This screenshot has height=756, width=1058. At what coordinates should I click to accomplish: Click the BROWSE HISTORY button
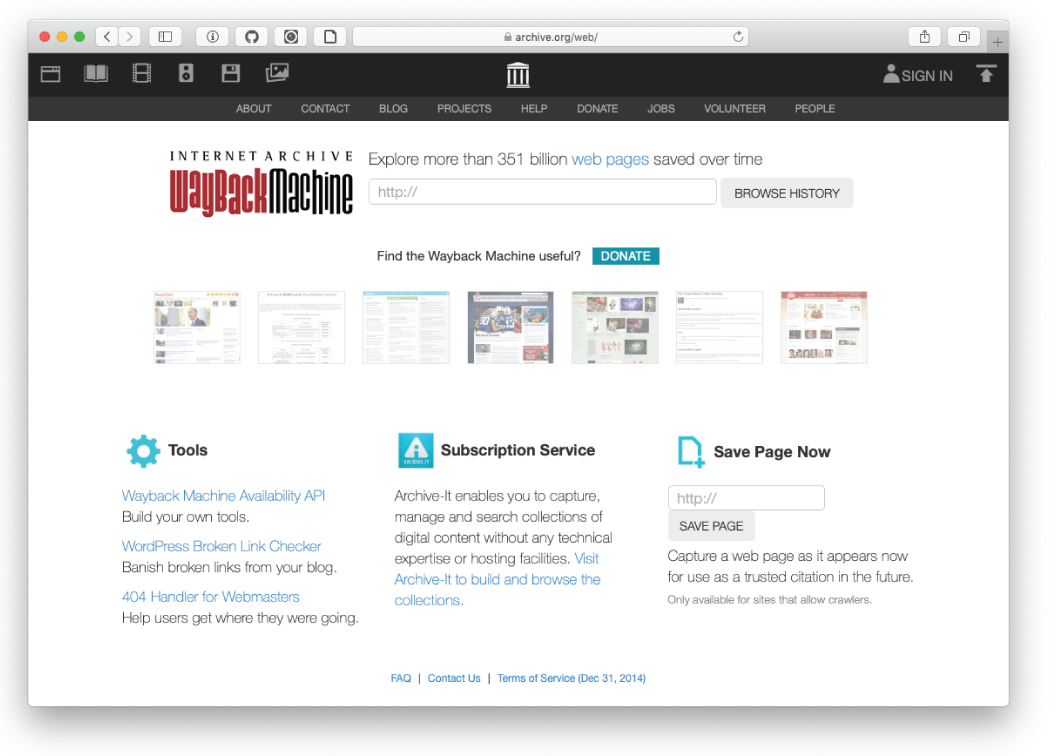click(787, 192)
